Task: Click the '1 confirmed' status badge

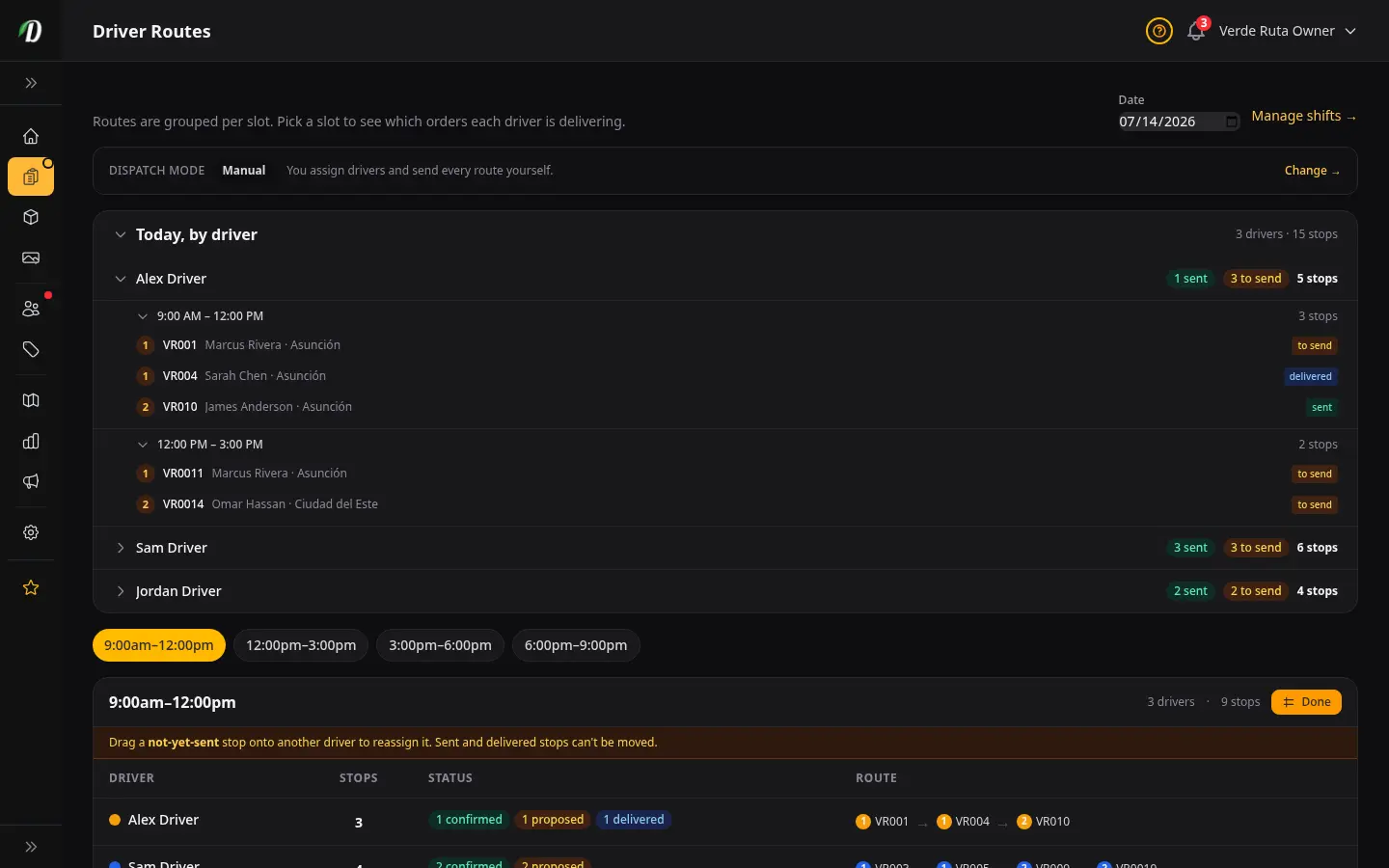Action: [x=469, y=820]
